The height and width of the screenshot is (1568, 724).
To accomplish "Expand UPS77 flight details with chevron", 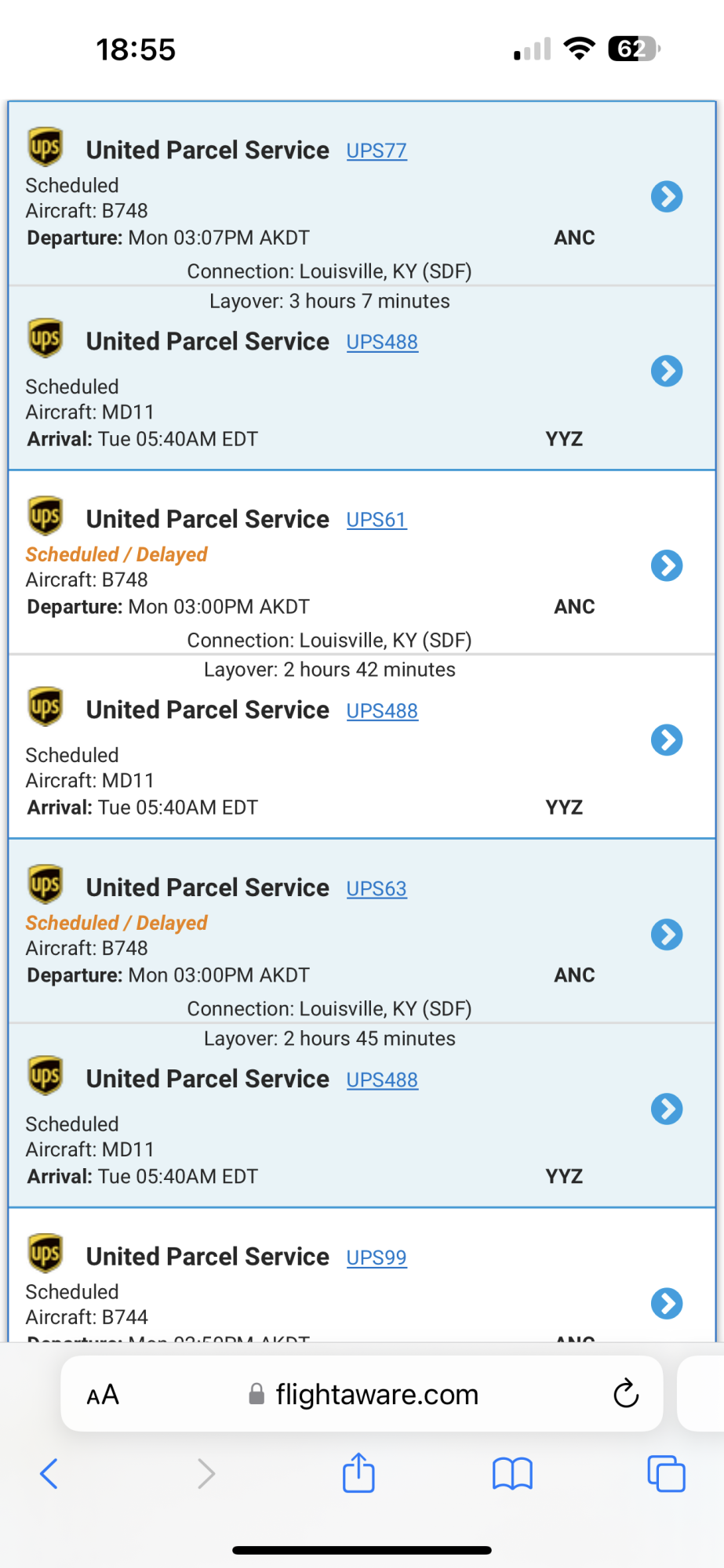I will (667, 197).
